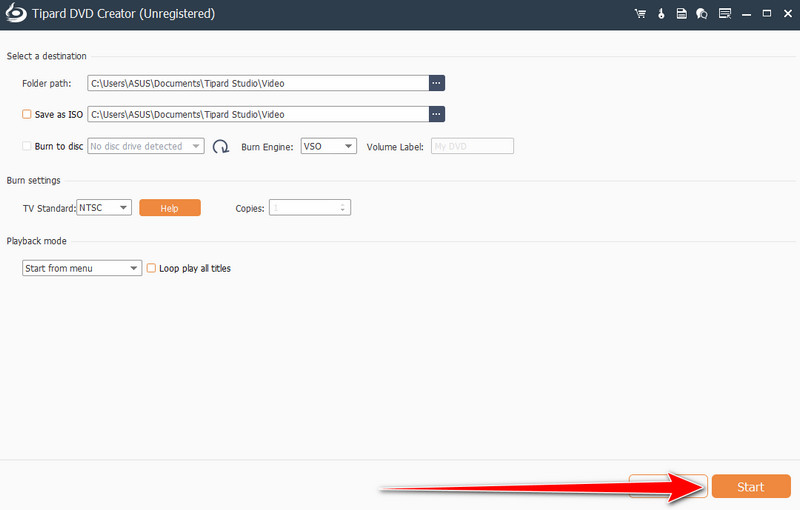The width and height of the screenshot is (800, 510).
Task: Click the Volume Label input field
Action: (472, 146)
